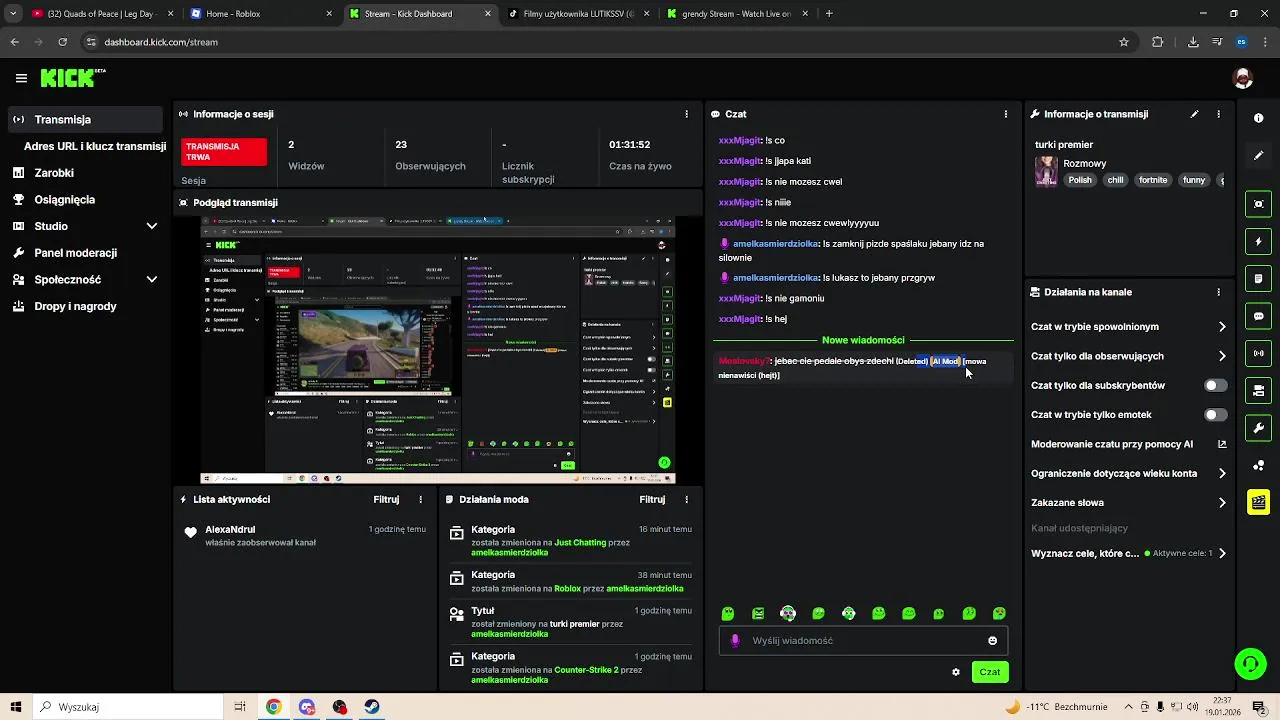
Task: Click the funny stream tag
Action: coord(1194,180)
